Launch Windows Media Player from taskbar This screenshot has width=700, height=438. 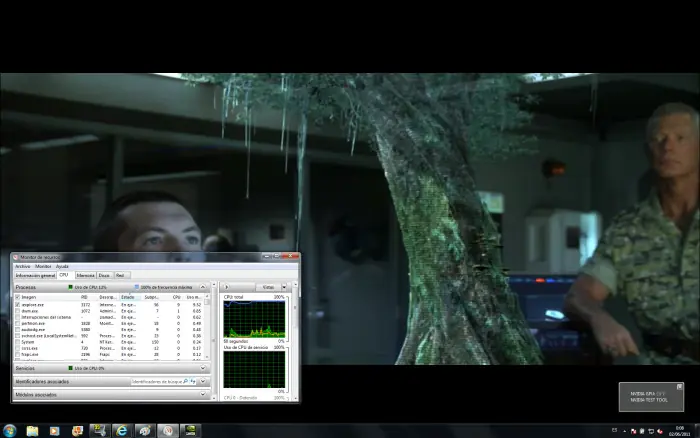(x=54, y=431)
